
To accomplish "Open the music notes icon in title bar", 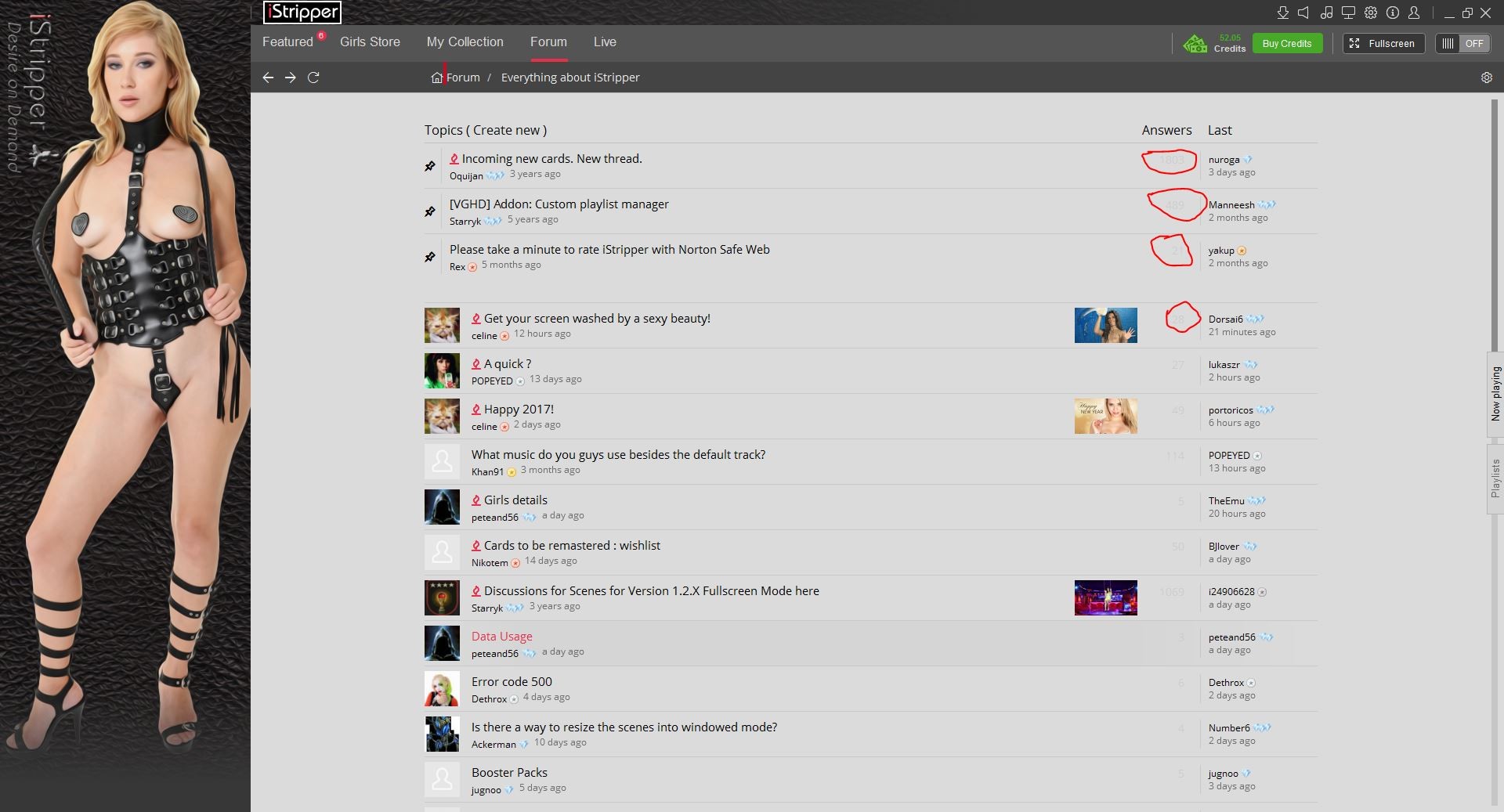I will tap(1326, 13).
